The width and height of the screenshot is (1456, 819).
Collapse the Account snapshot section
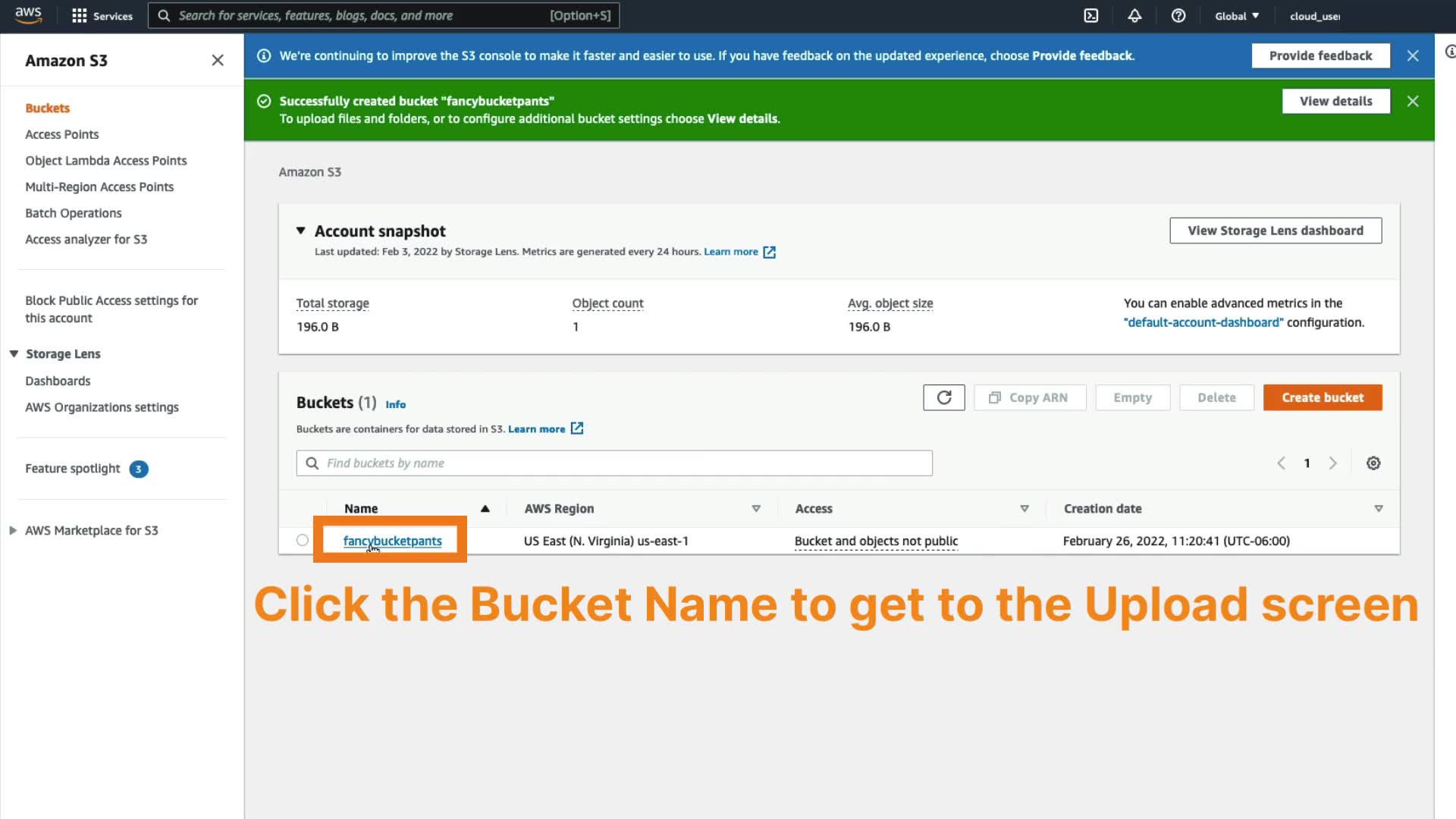point(301,231)
